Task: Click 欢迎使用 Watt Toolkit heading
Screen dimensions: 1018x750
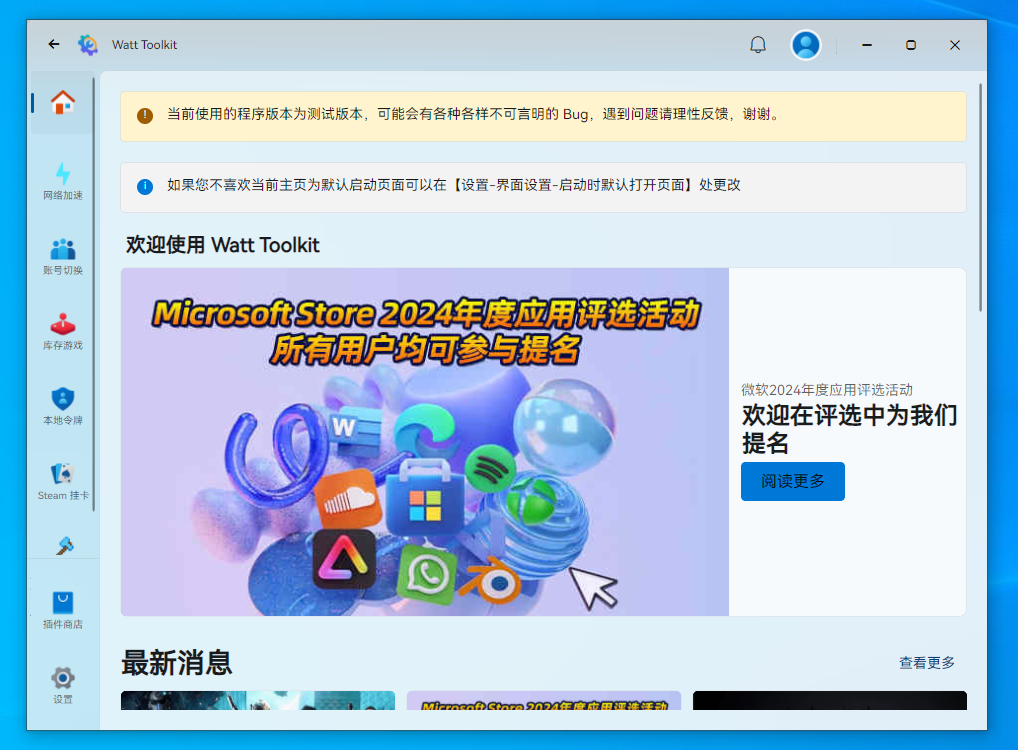Action: click(223, 245)
